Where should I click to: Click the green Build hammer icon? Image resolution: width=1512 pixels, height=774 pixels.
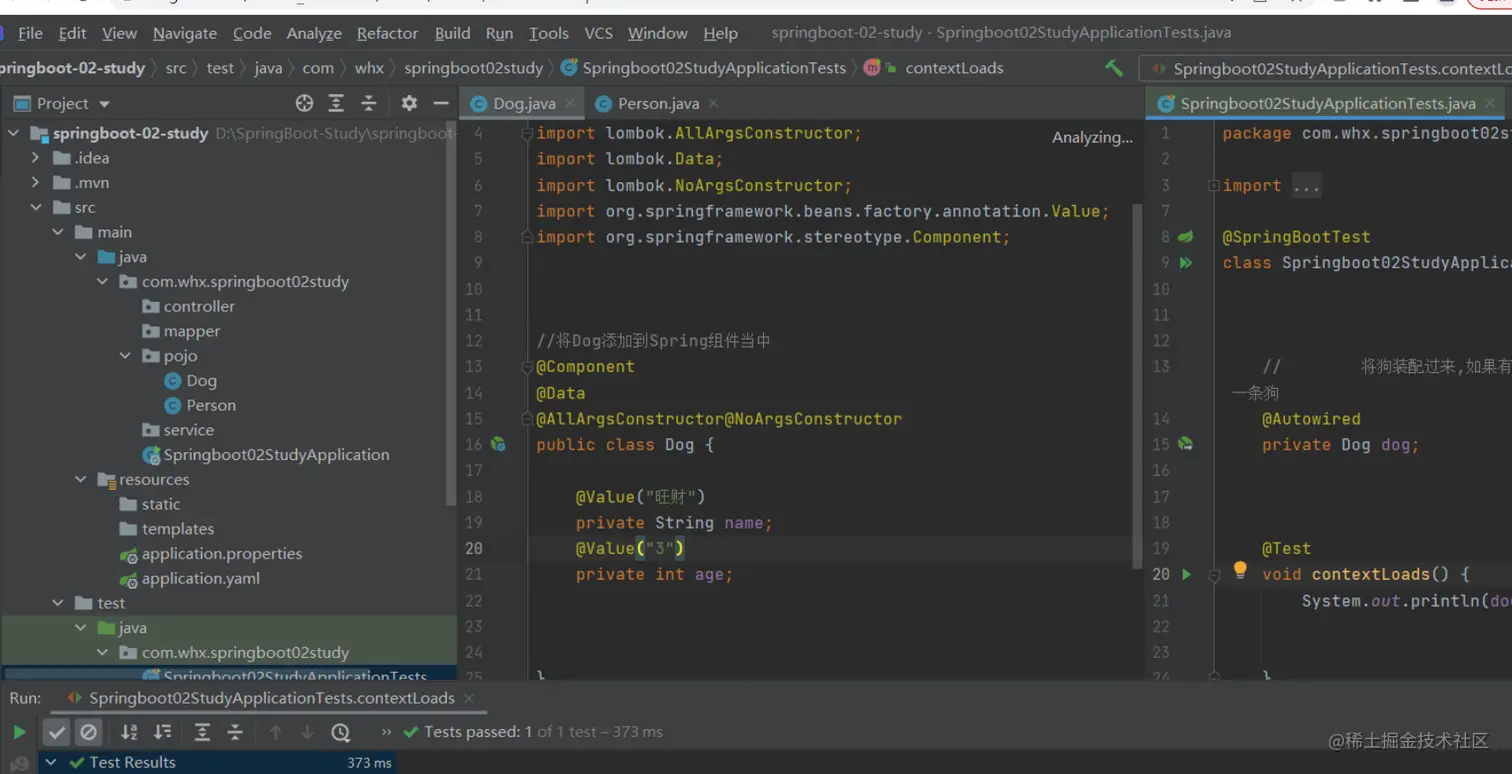(x=1113, y=68)
